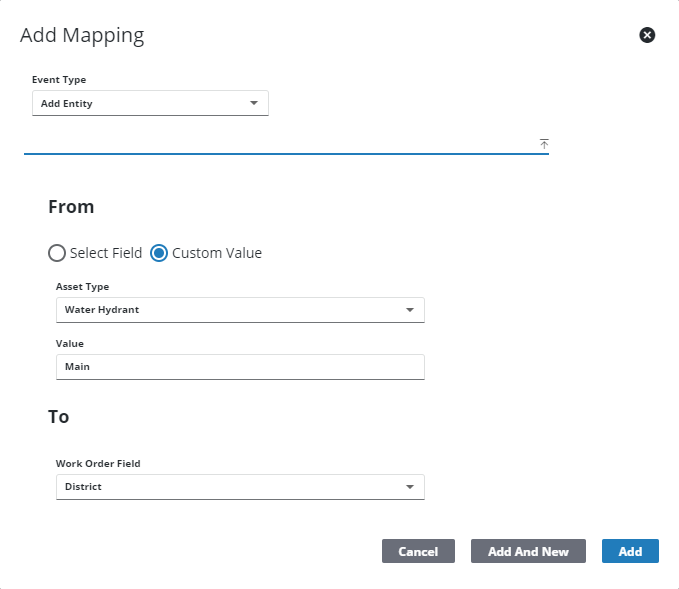
Task: Click the 'Select Field' option label text
Action: click(106, 253)
